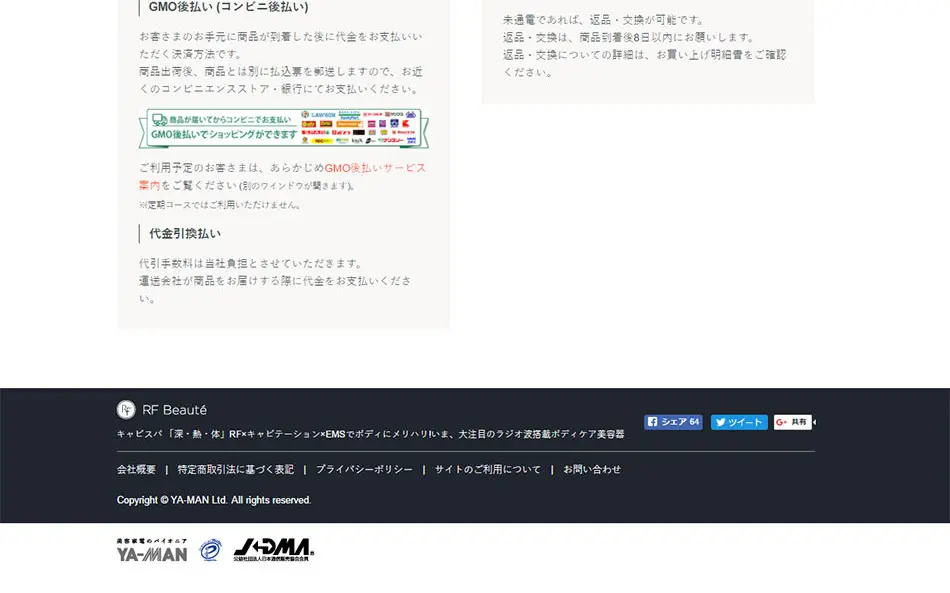Click the 未通電であれば、返品・交換が可能です text
950x593 pixels.
[x=603, y=20]
